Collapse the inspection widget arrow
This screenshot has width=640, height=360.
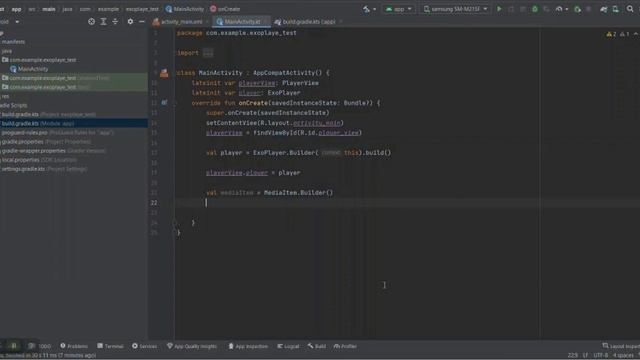pos(636,34)
